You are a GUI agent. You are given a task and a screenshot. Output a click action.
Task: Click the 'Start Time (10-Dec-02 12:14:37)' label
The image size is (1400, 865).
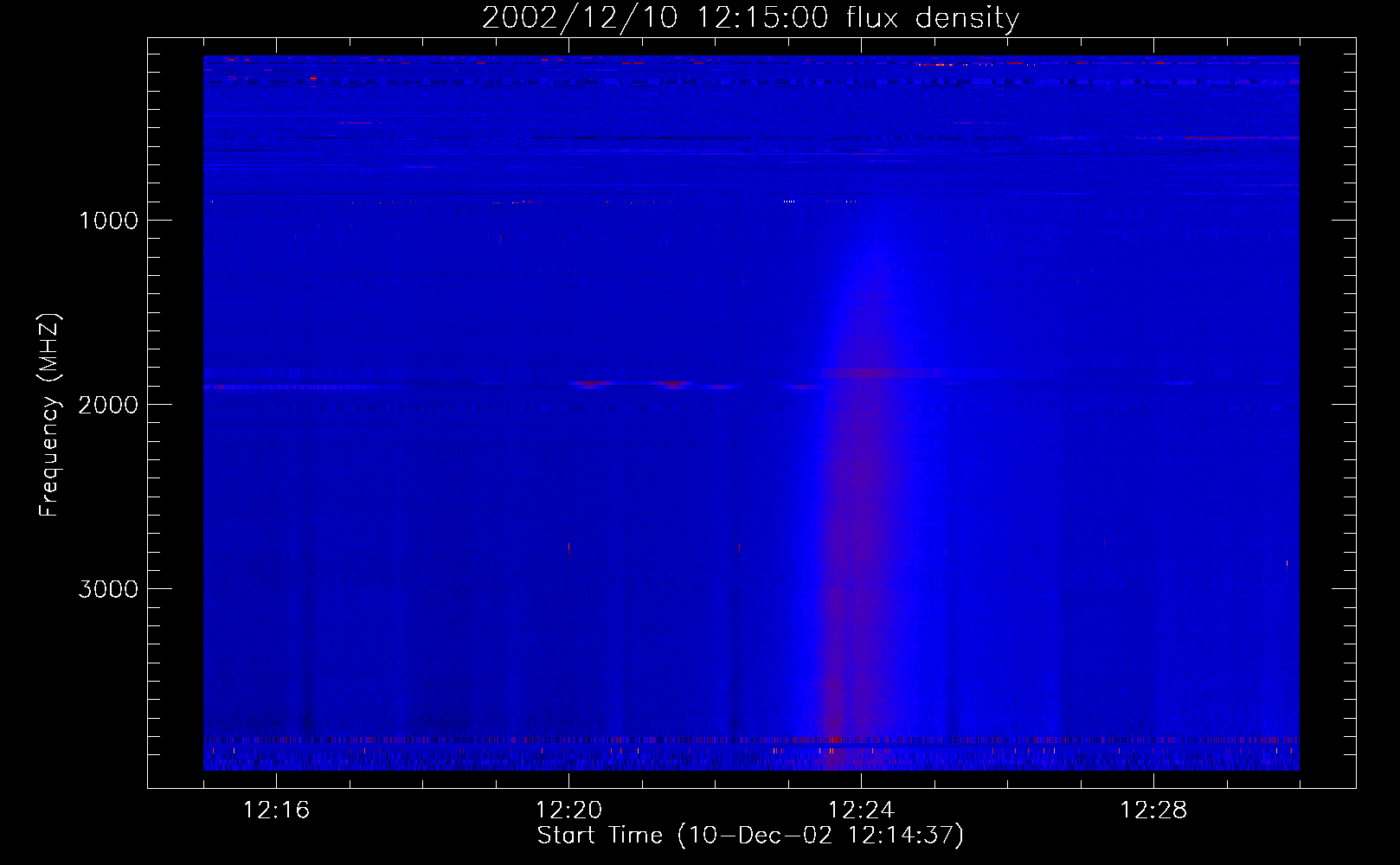click(x=750, y=836)
